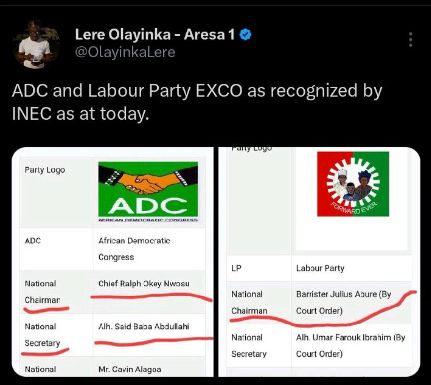Click the LP abbreviation cell

259,268
